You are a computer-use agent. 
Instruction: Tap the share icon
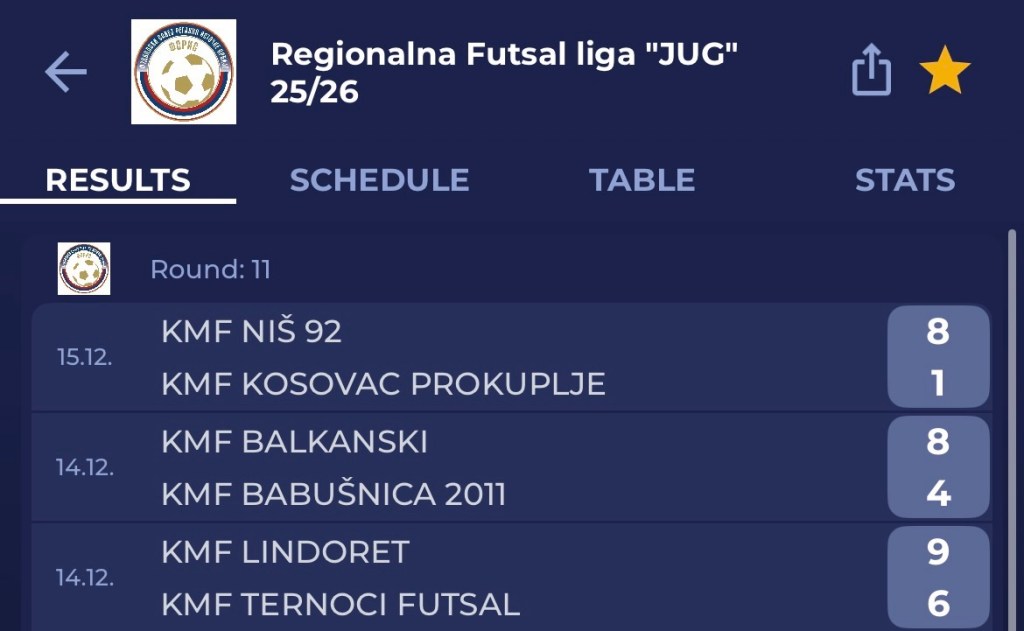(871, 72)
